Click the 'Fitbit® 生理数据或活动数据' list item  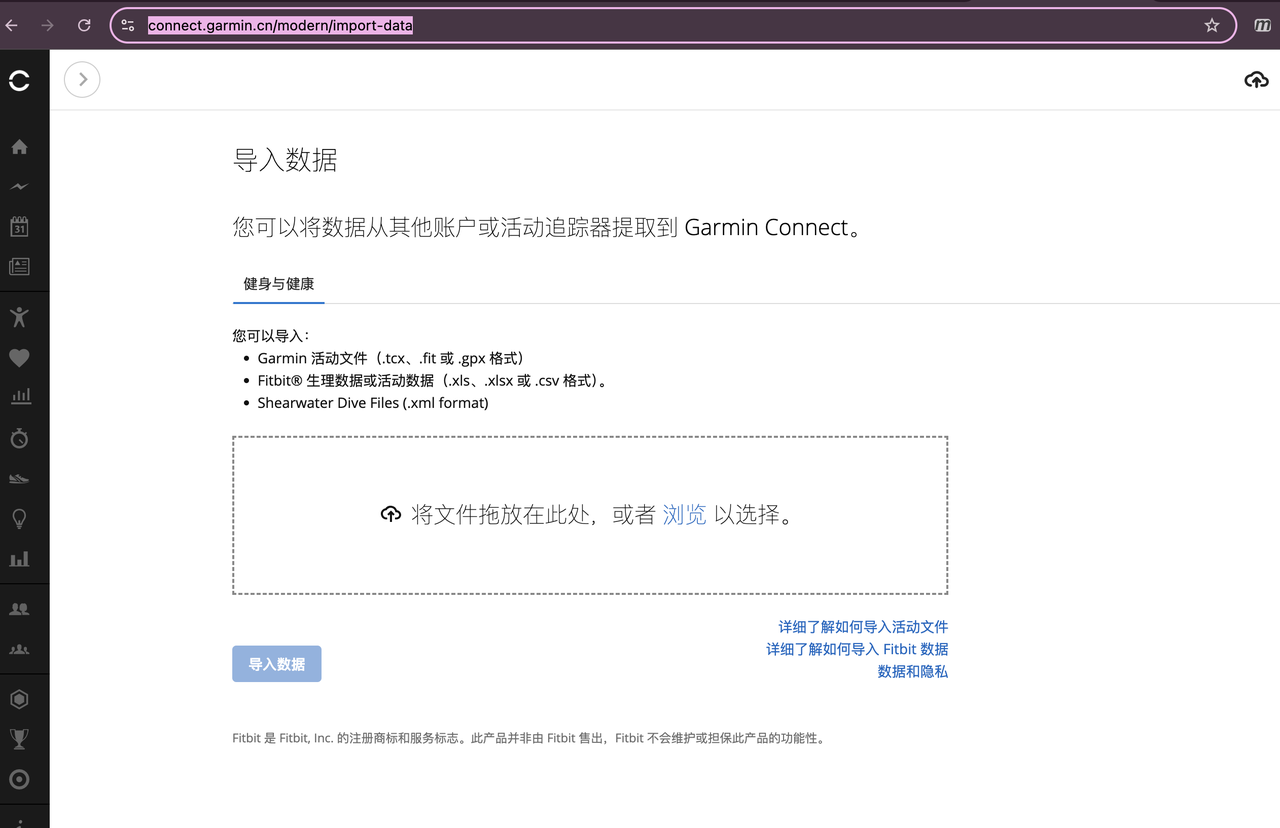click(x=433, y=381)
